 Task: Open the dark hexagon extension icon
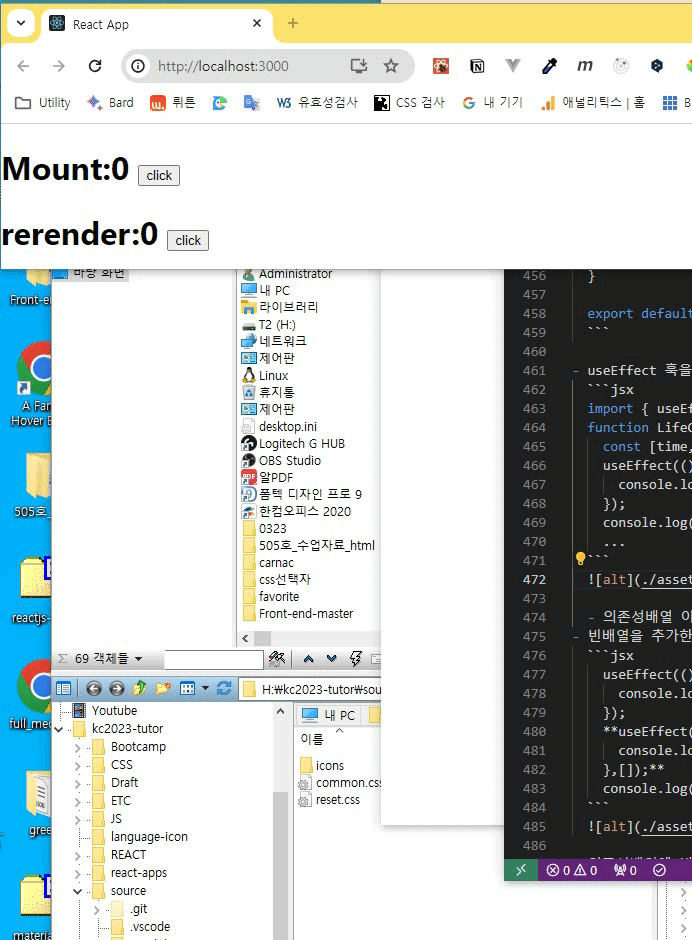click(x=657, y=66)
